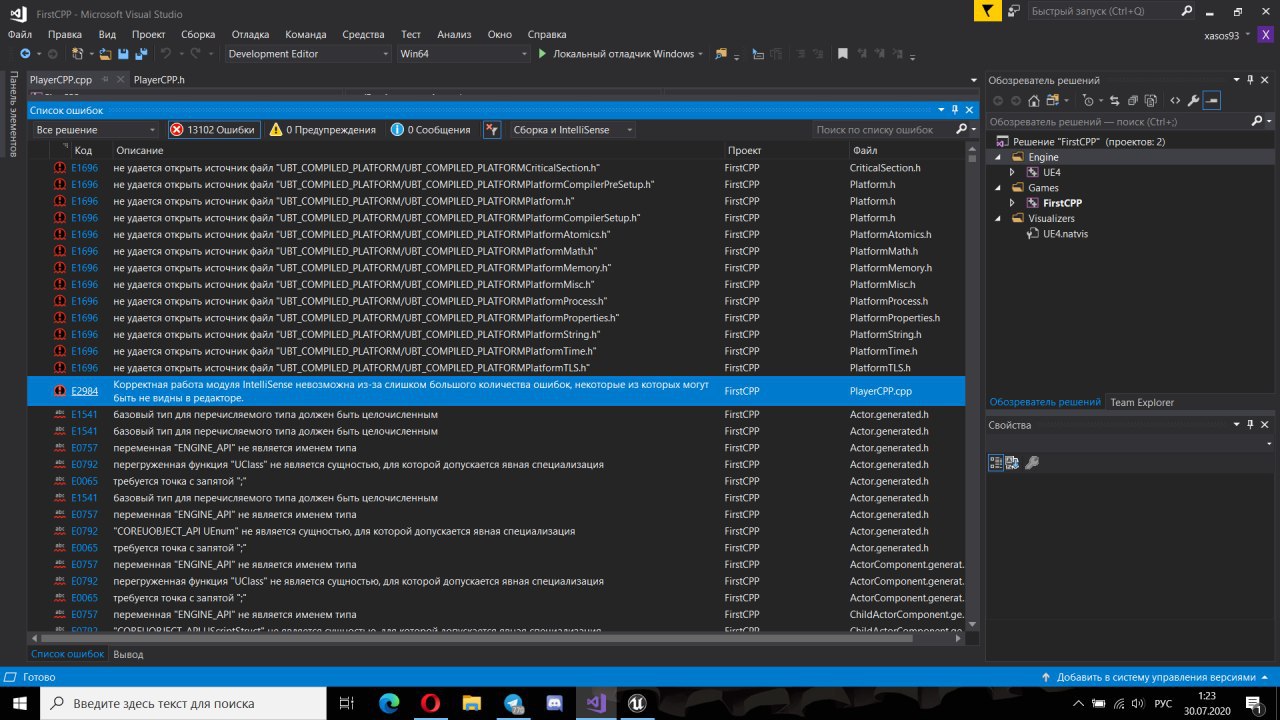Open the feedback icon near Quick Launch
Image resolution: width=1280 pixels, height=720 pixels.
[1014, 11]
